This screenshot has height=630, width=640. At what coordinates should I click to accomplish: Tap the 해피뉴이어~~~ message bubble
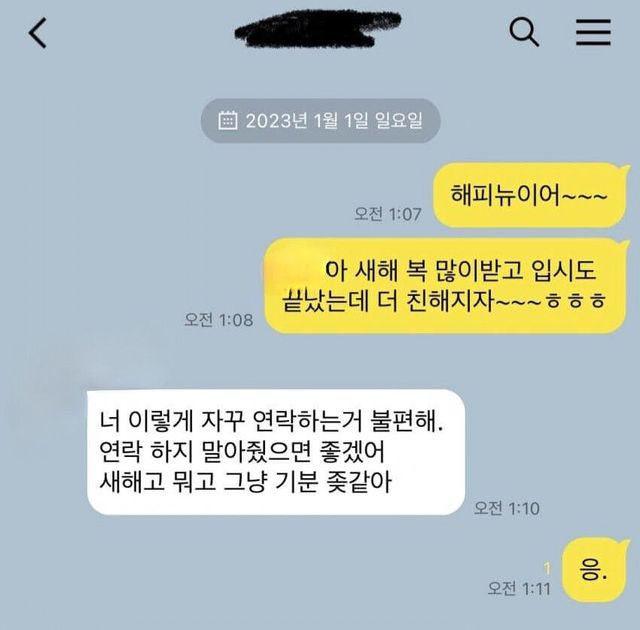529,195
